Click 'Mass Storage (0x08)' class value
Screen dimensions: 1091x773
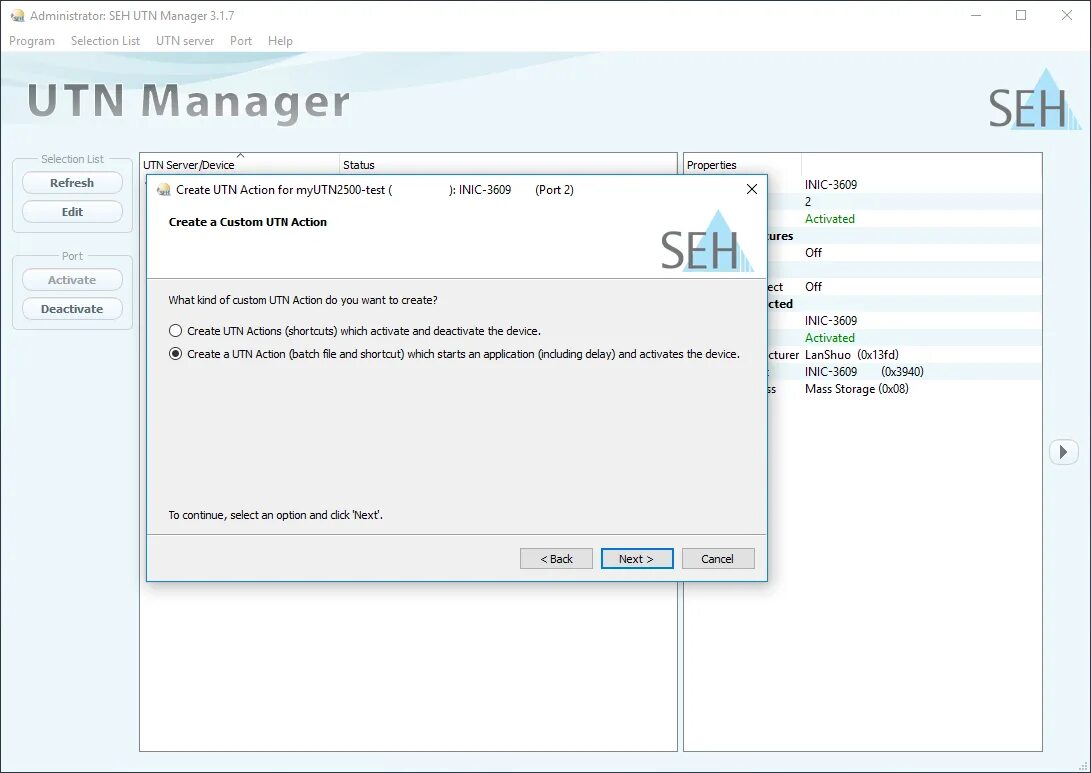[857, 389]
